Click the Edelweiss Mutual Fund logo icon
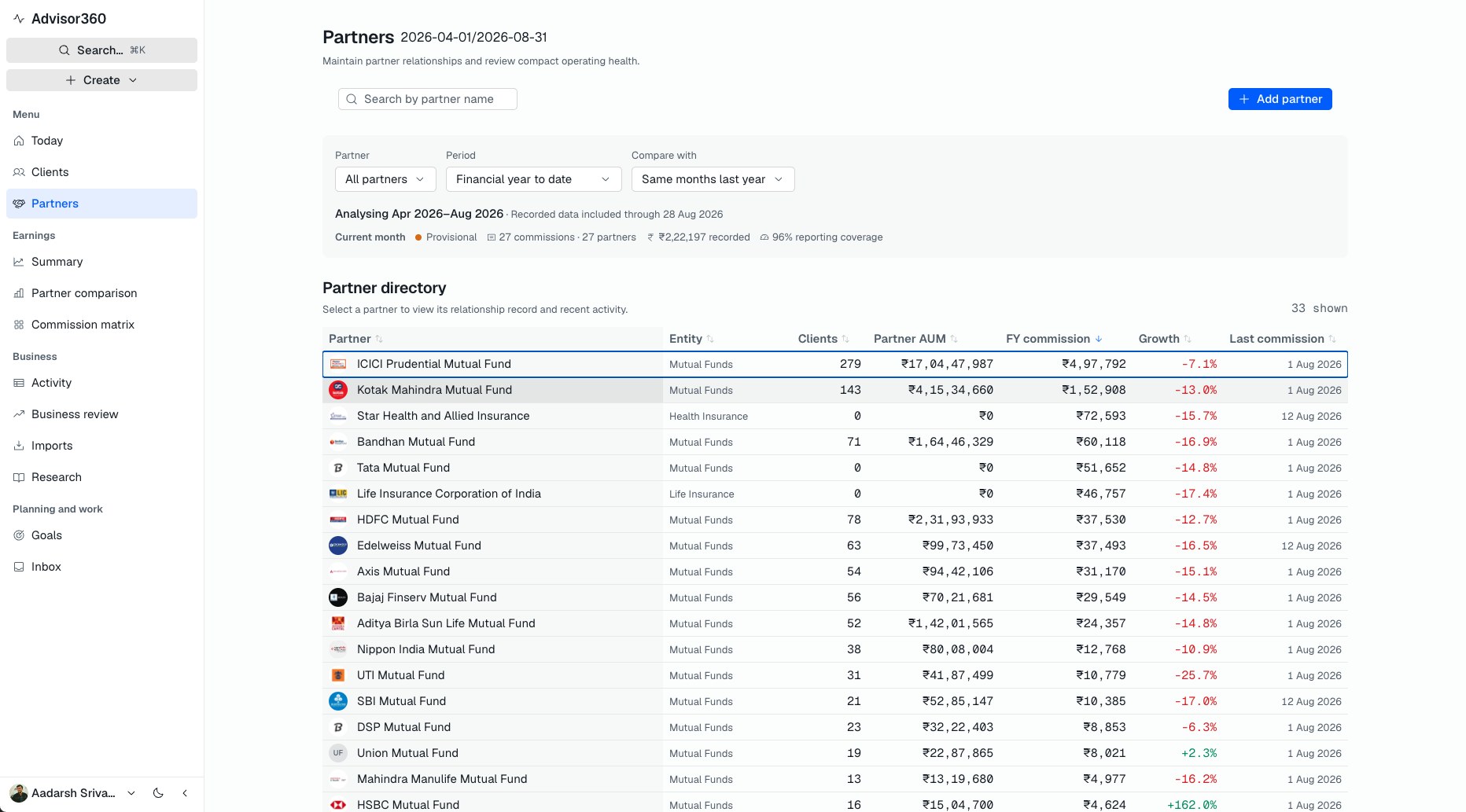The width and height of the screenshot is (1466, 812). click(x=338, y=546)
